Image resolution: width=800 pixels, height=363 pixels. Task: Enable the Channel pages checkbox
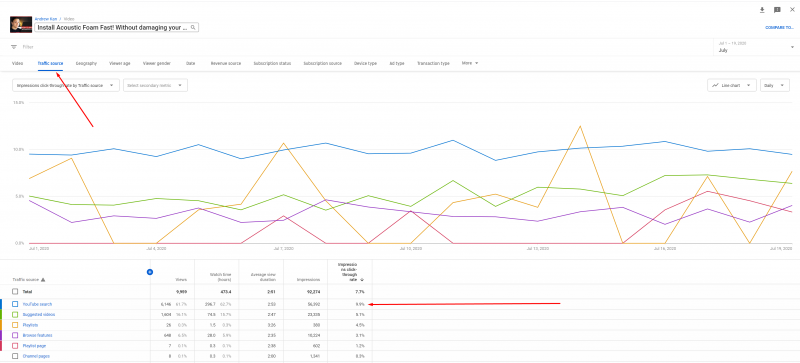pos(15,356)
